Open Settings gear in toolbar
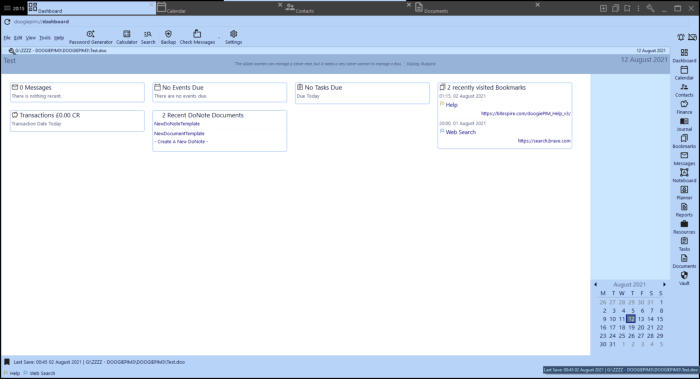The width and height of the screenshot is (700, 379). (233, 37)
